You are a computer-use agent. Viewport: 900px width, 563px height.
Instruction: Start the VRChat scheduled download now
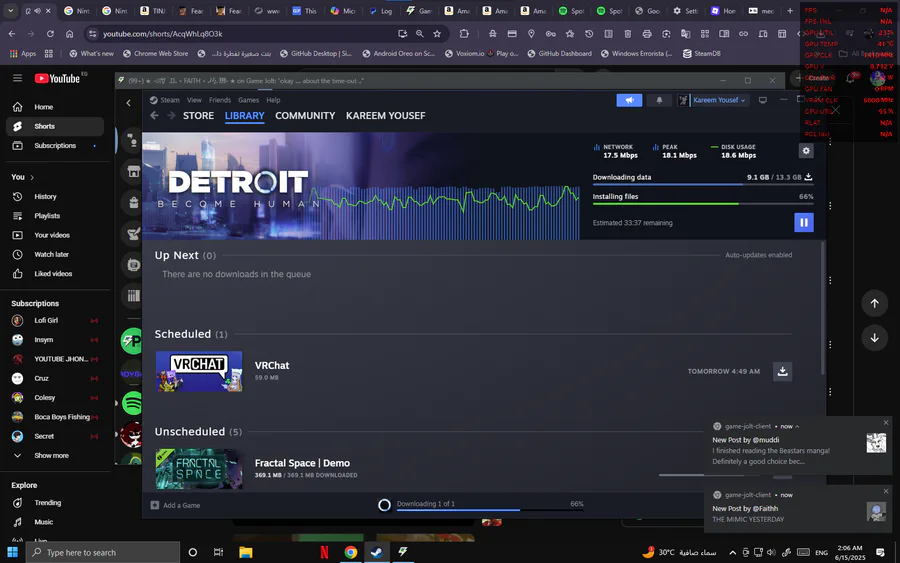pos(782,371)
